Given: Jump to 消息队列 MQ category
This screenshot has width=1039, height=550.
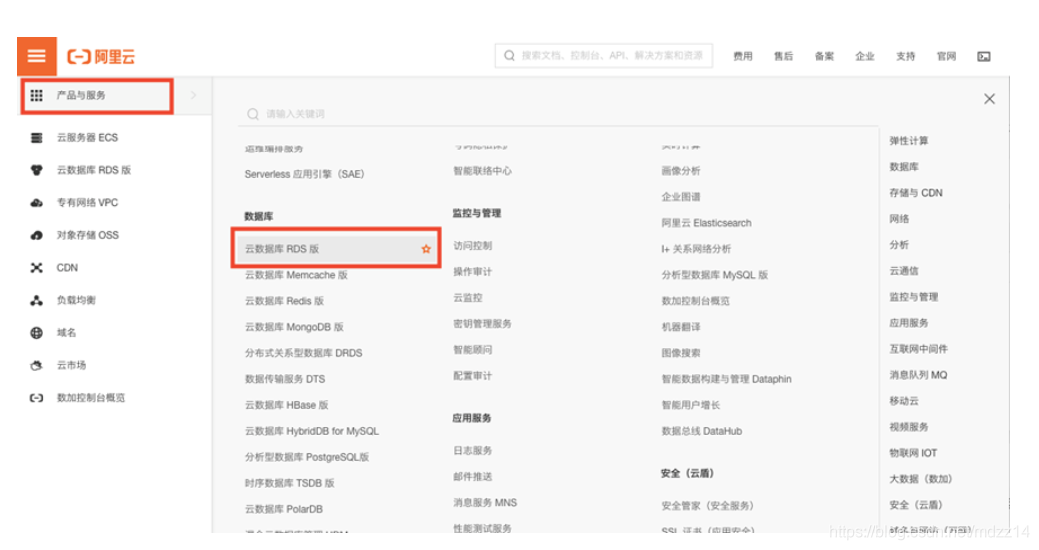Looking at the screenshot, I should click(x=918, y=375).
